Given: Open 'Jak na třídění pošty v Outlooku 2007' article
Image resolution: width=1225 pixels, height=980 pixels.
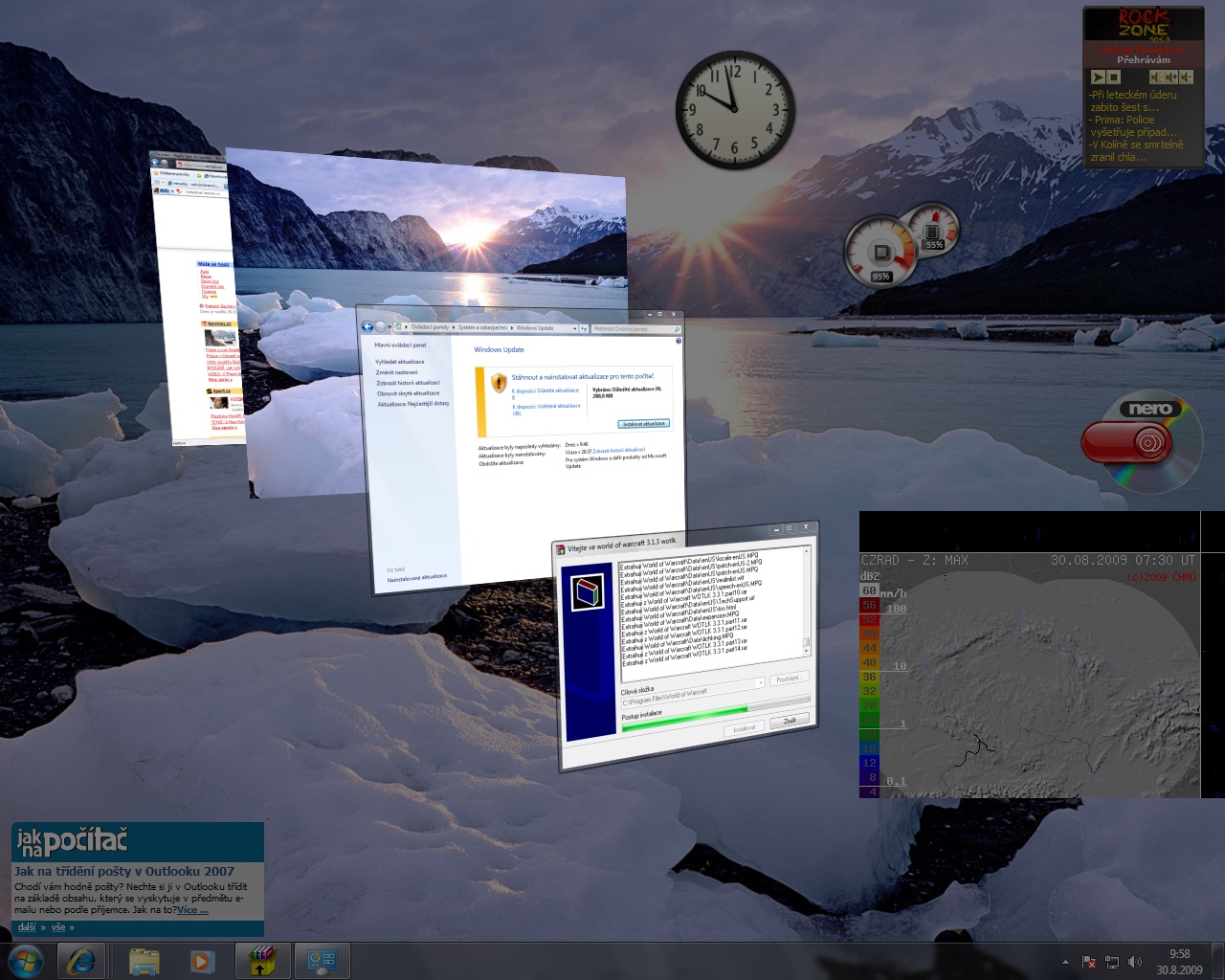Looking at the screenshot, I should click(124, 871).
